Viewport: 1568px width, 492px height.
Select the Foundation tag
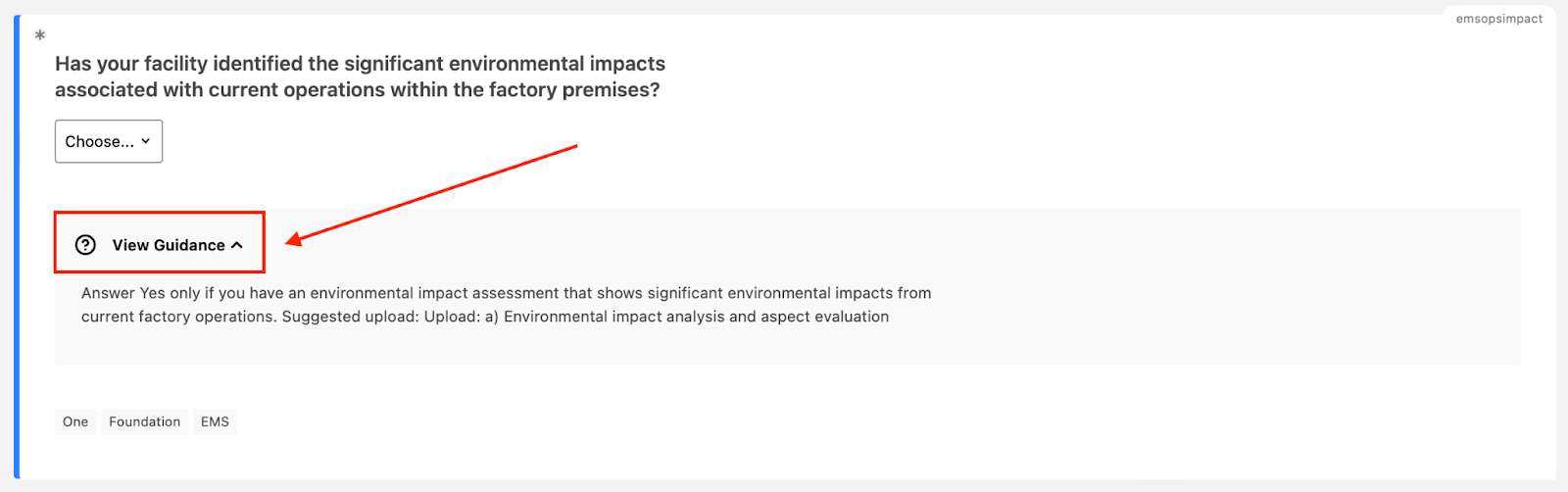click(144, 422)
